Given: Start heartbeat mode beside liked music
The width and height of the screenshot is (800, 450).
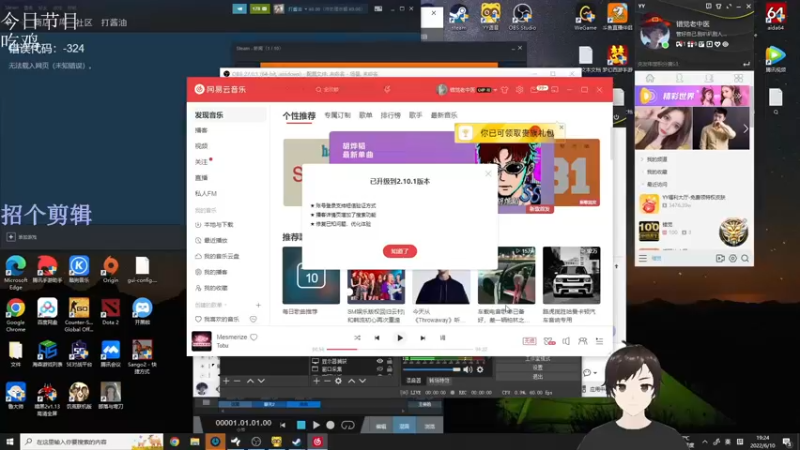Looking at the screenshot, I should [253, 319].
